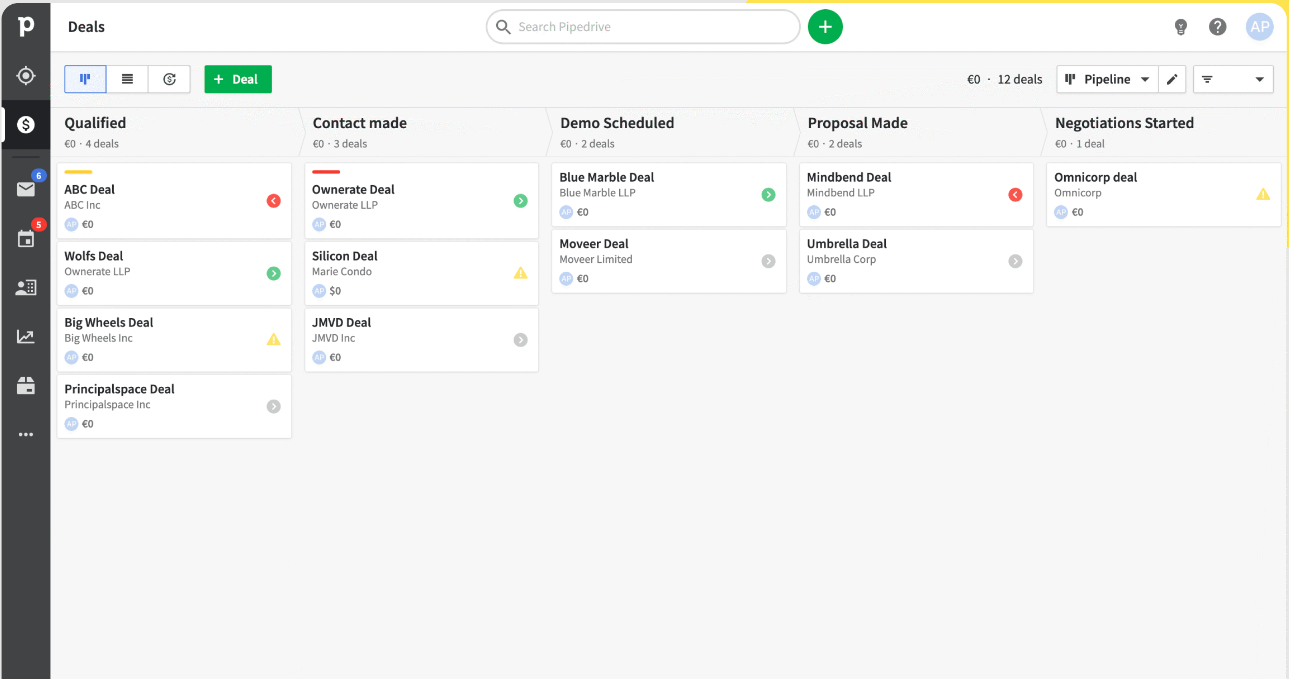The image size is (1289, 679).
Task: Click the lightbulb Sales Assistant icon
Action: [1181, 27]
